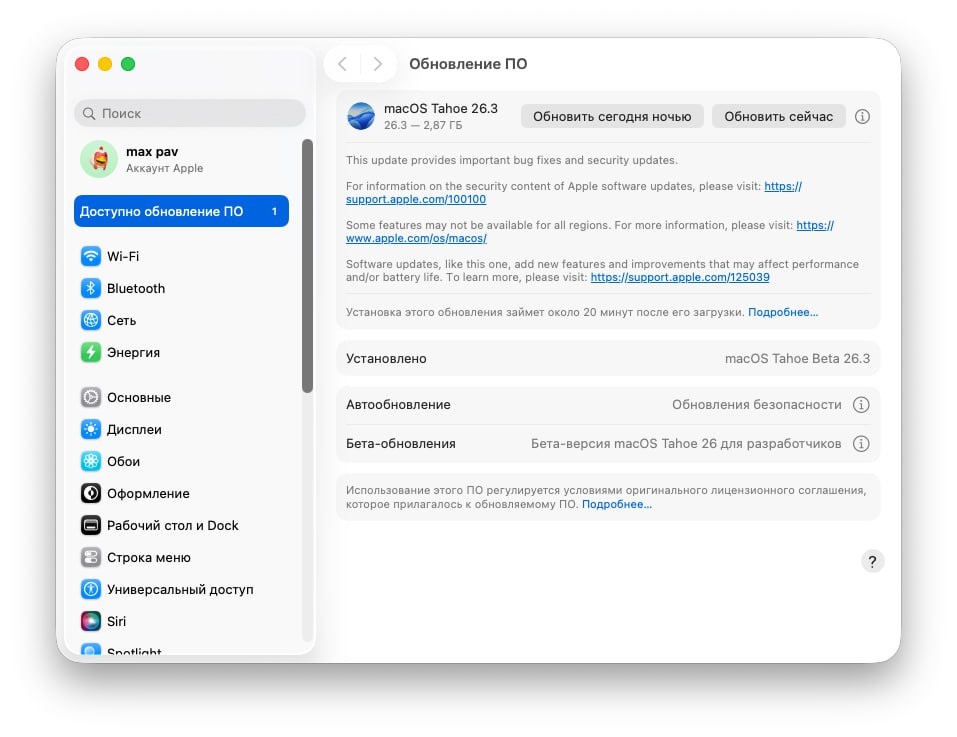The height and width of the screenshot is (737, 957).
Task: Click the Рабочий стол и Dock icon
Action: point(91,525)
